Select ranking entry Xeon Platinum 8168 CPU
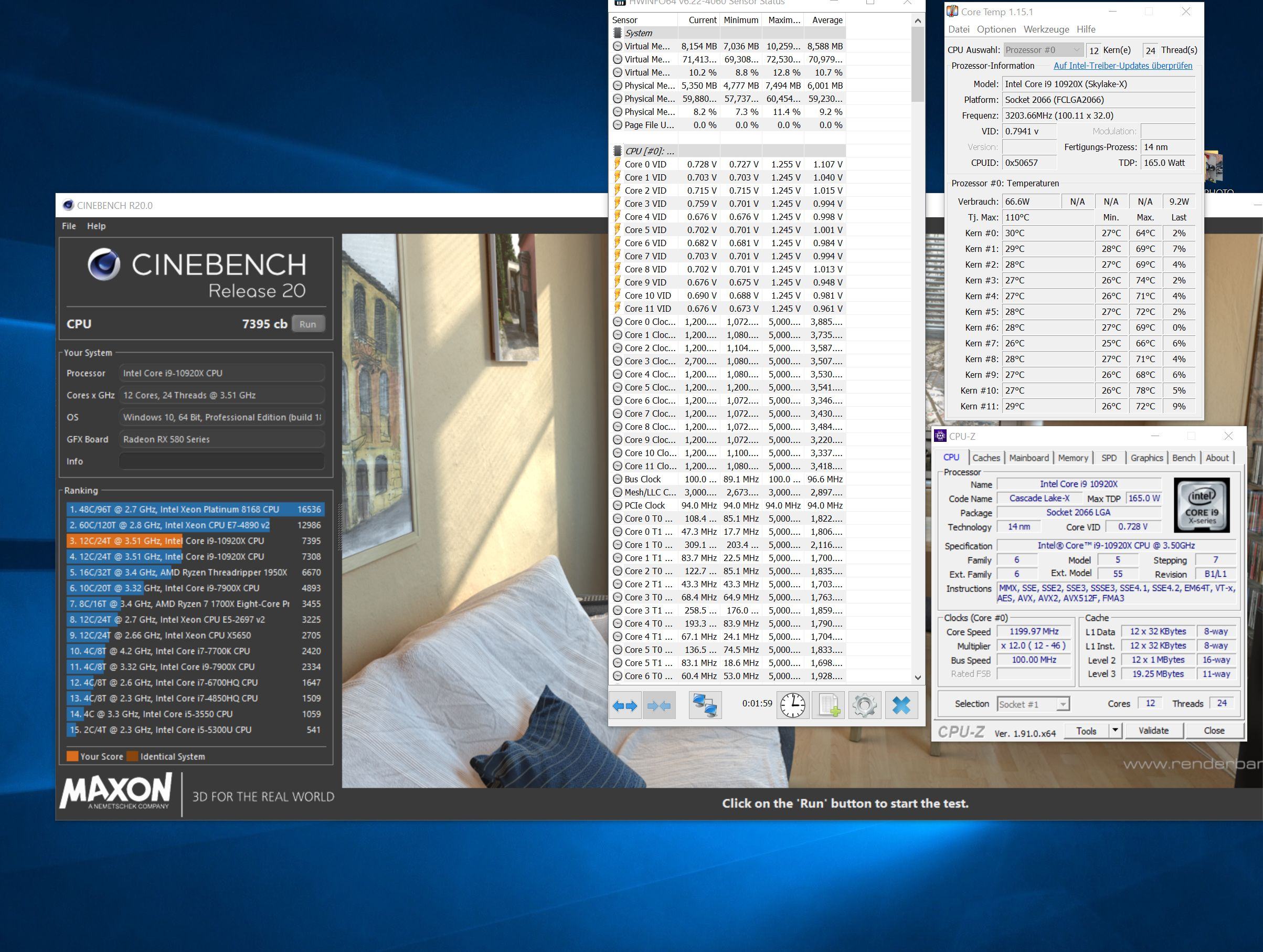This screenshot has height=952, width=1263. [194, 510]
